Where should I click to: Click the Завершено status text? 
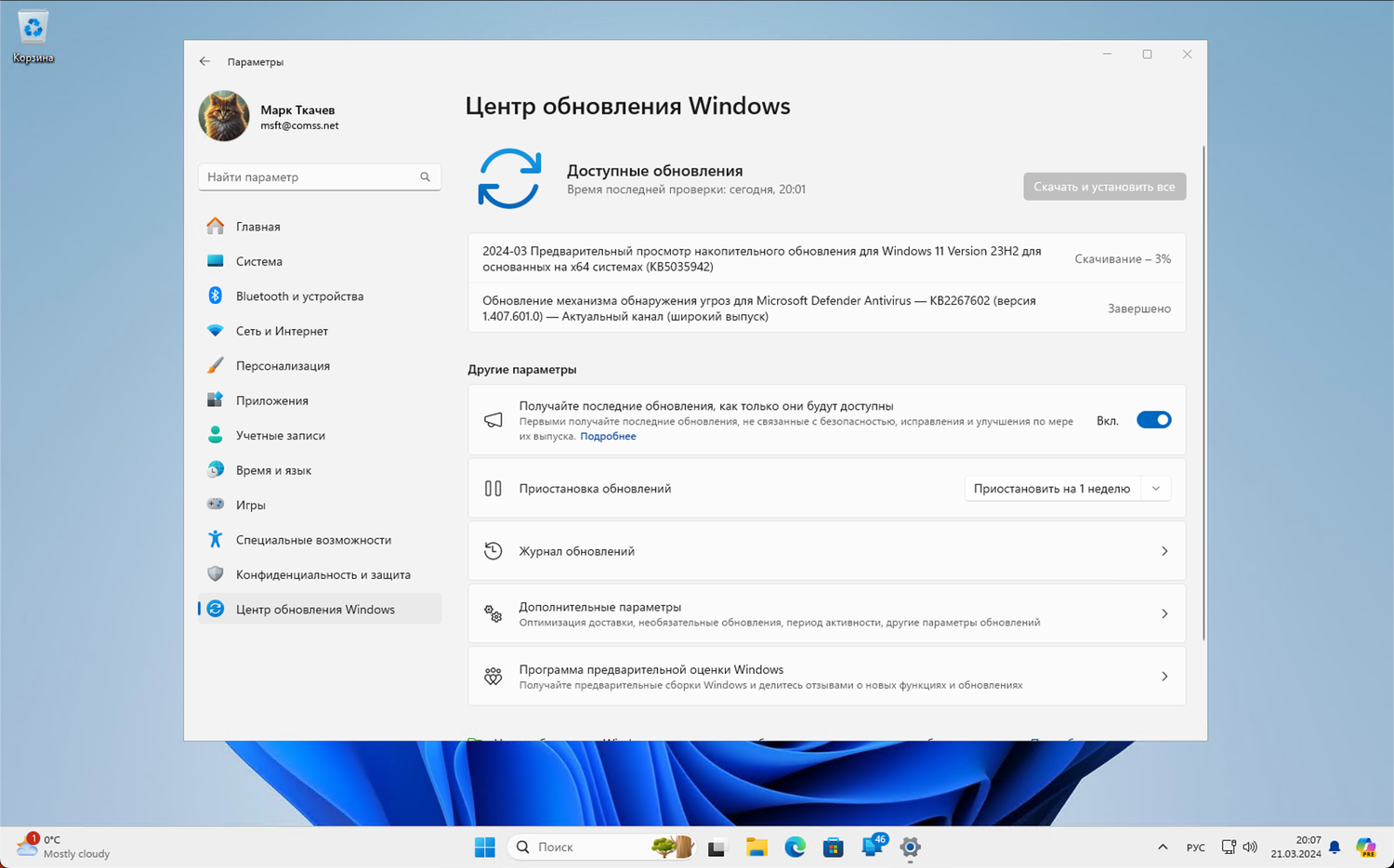pyautogui.click(x=1139, y=309)
